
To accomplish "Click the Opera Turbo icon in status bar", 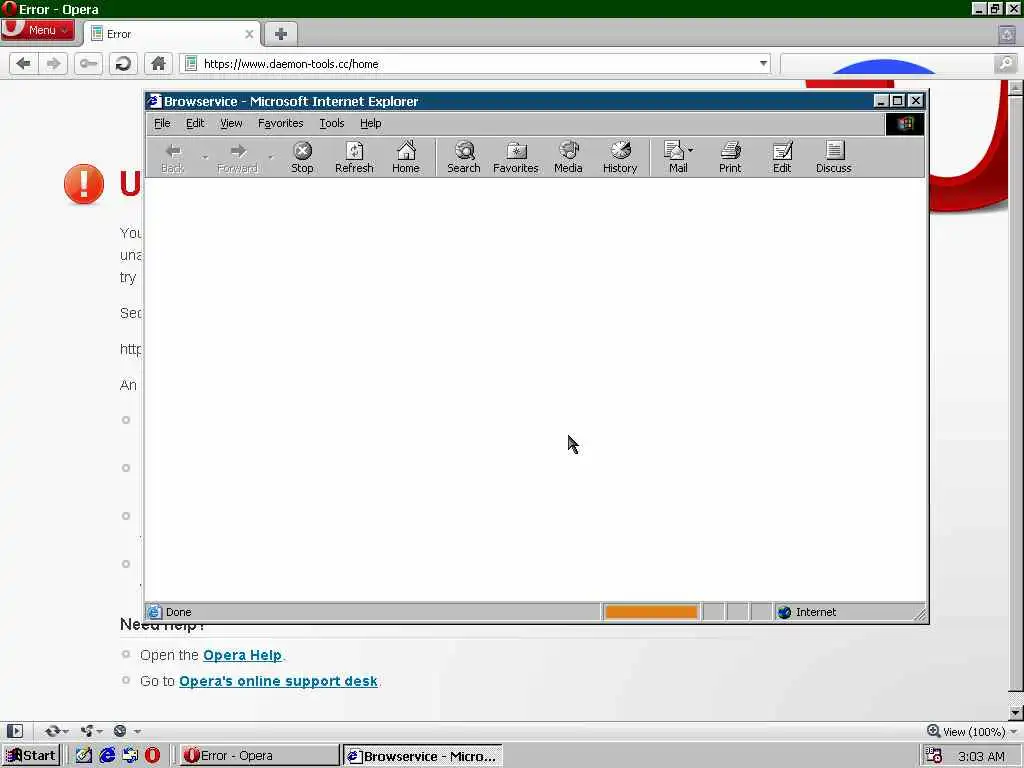I will point(120,731).
